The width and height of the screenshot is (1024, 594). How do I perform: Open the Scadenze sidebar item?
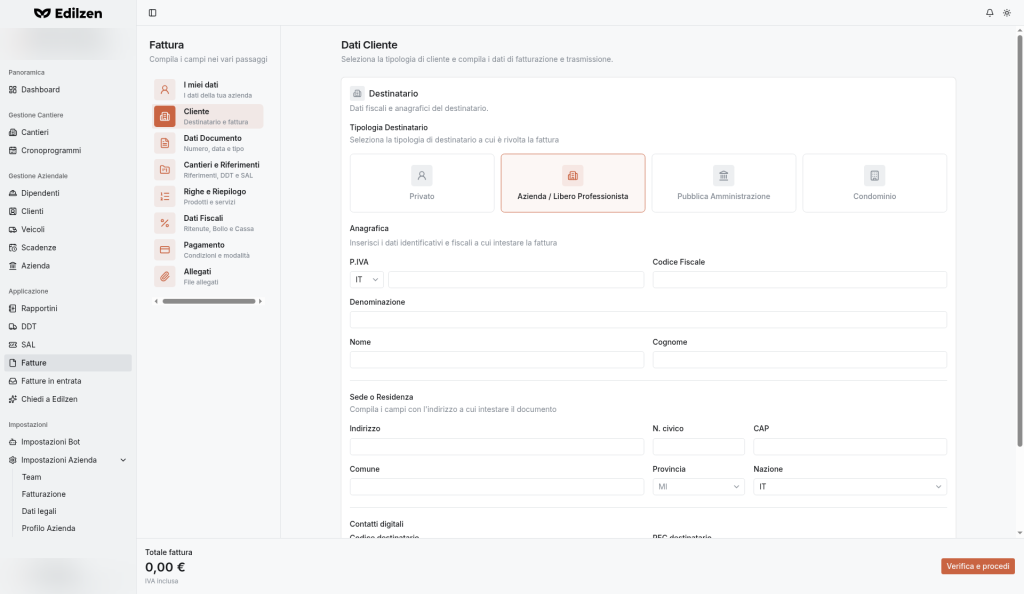(68, 248)
